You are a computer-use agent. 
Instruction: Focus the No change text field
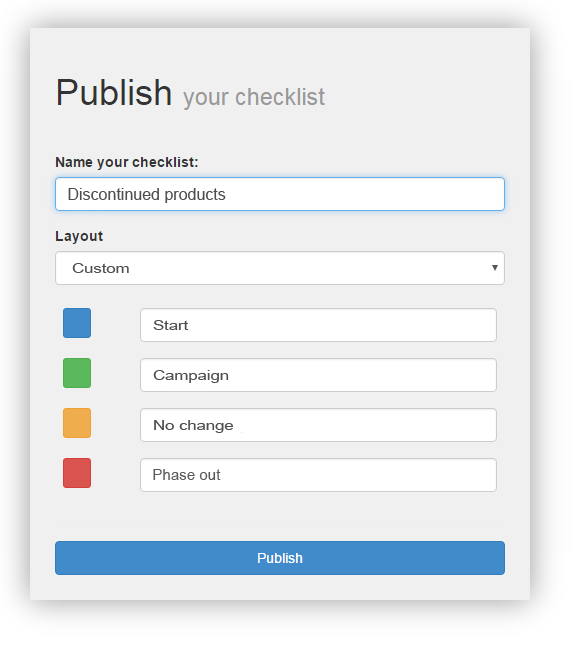(x=318, y=425)
